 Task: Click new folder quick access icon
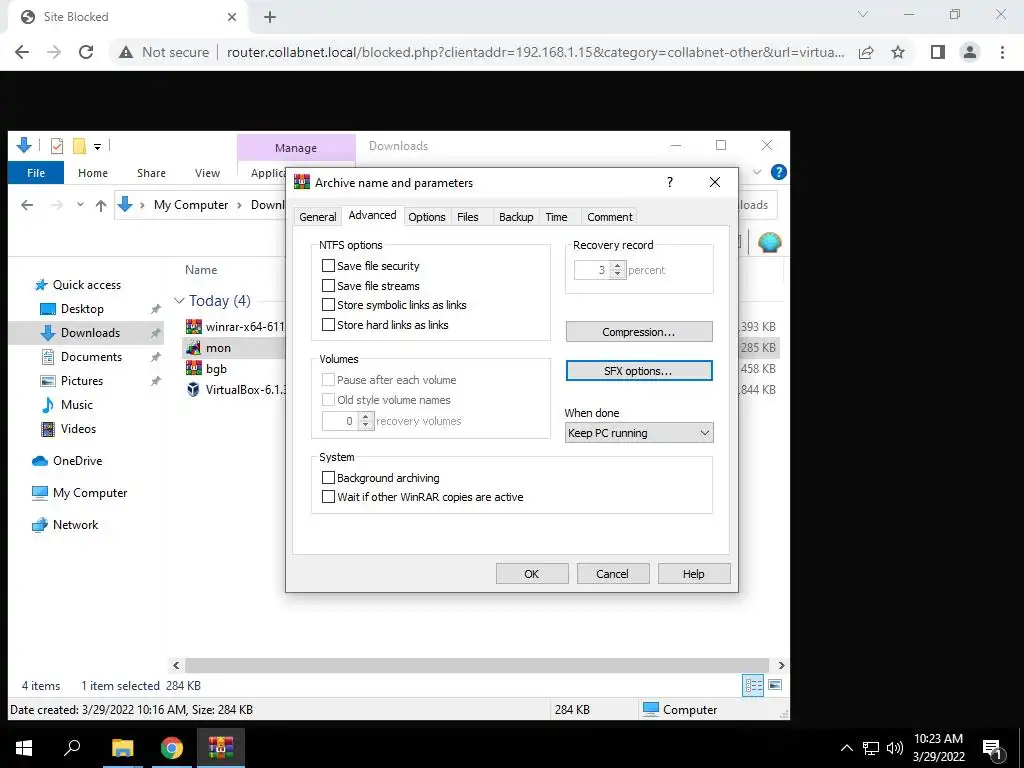pos(79,146)
